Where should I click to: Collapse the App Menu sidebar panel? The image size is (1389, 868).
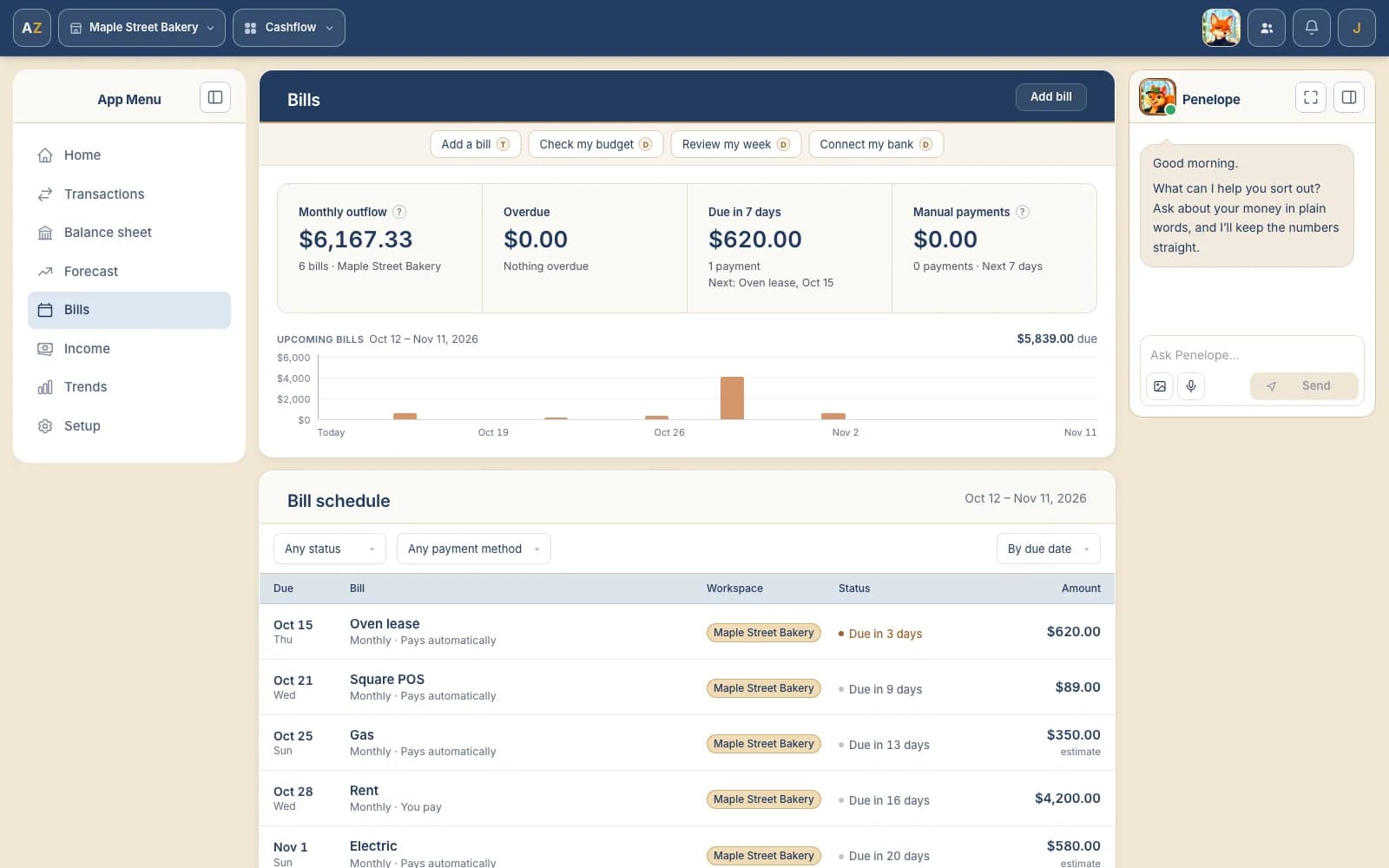pyautogui.click(x=215, y=97)
